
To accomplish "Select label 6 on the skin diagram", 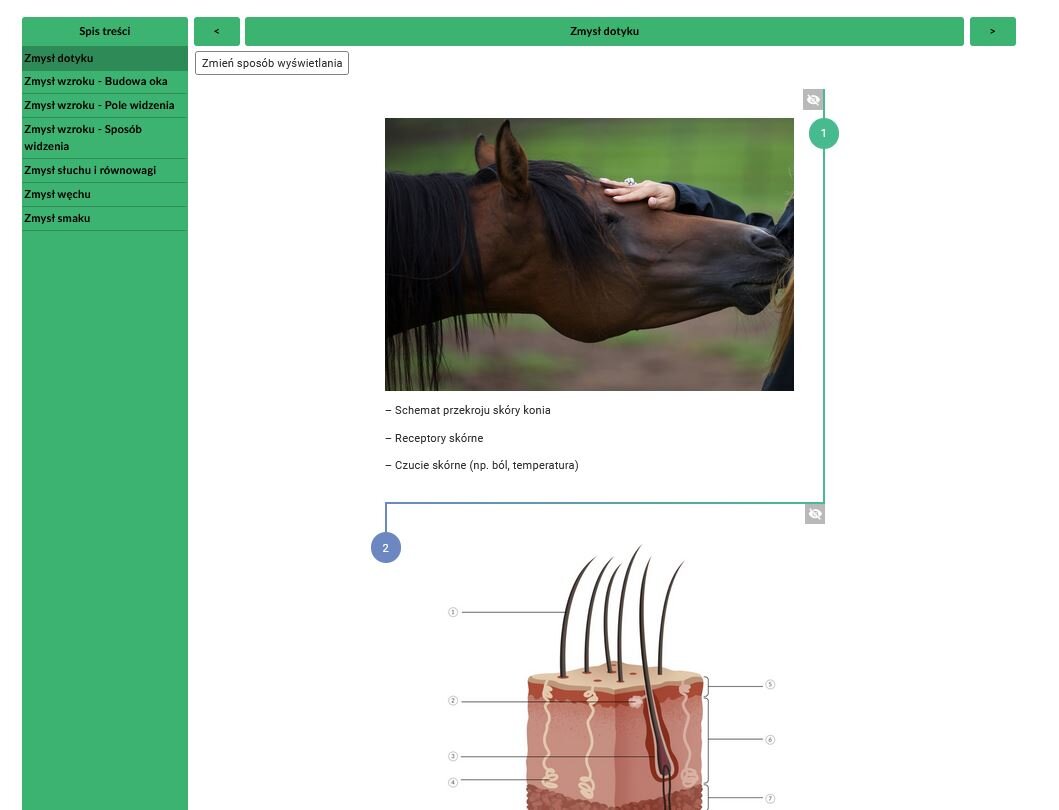I will [x=770, y=740].
